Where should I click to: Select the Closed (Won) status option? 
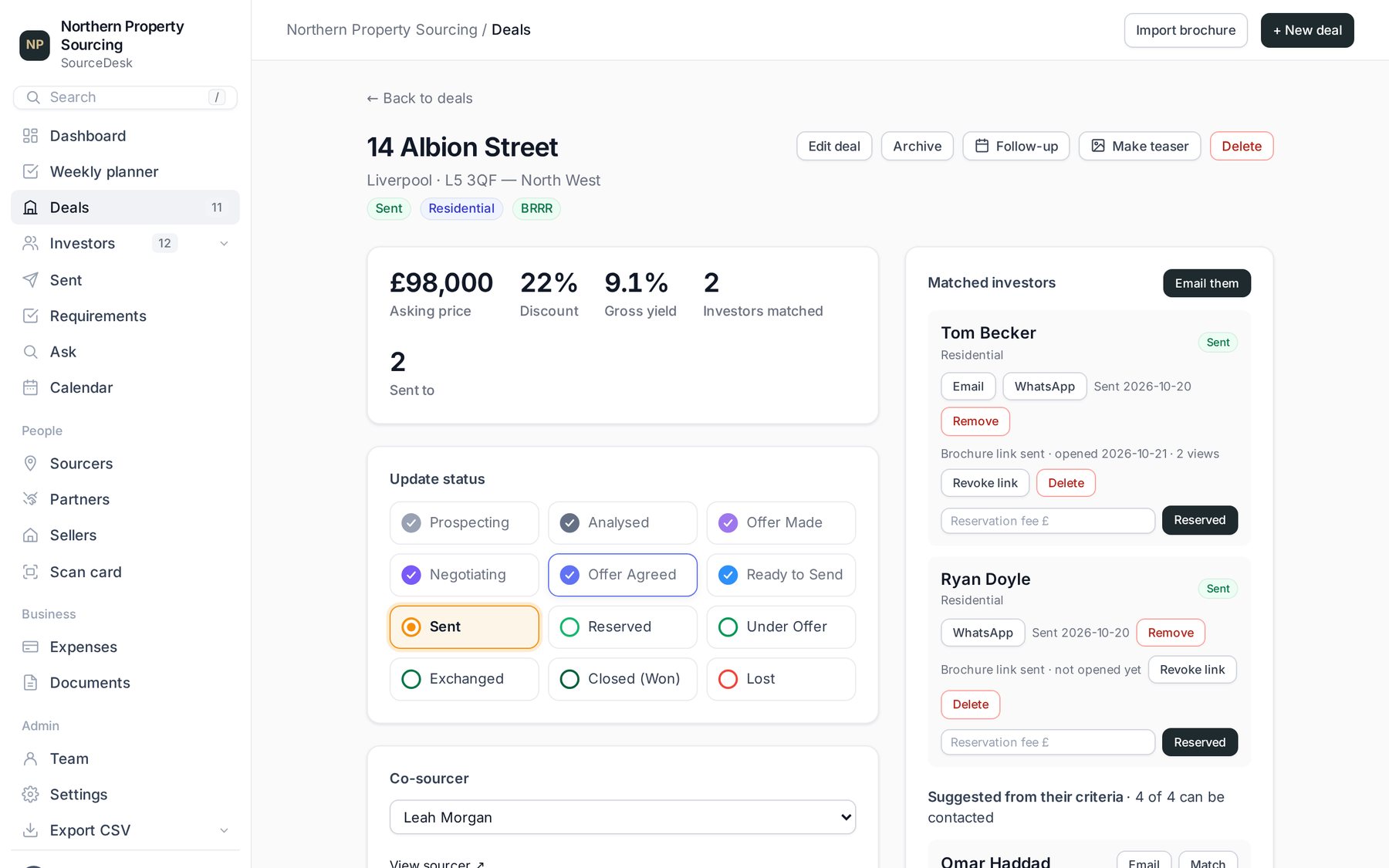623,679
